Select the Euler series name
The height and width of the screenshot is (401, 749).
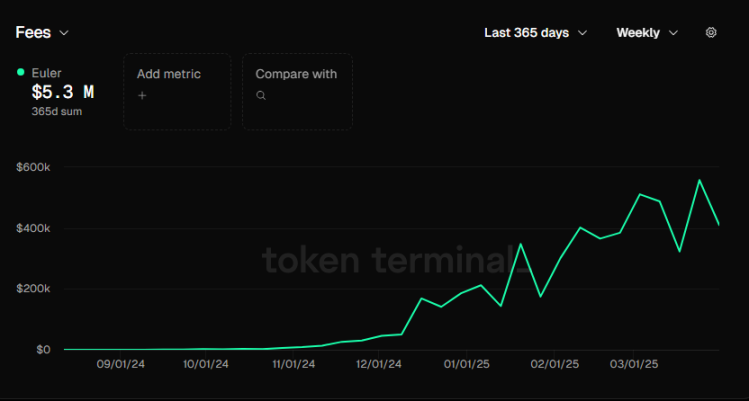[47, 73]
